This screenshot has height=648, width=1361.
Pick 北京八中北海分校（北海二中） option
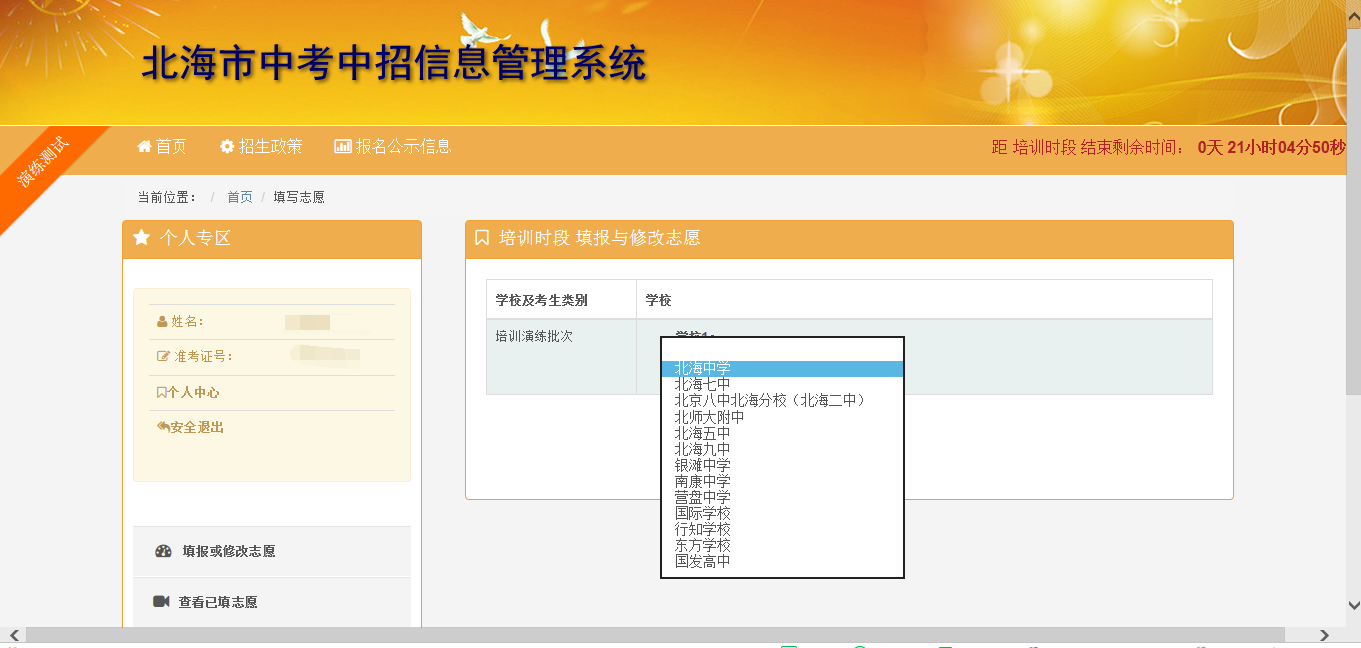[769, 401]
